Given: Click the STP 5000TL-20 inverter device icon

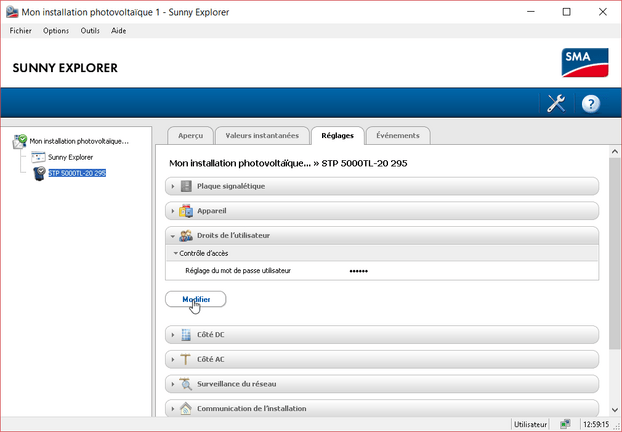Looking at the screenshot, I should [39, 173].
